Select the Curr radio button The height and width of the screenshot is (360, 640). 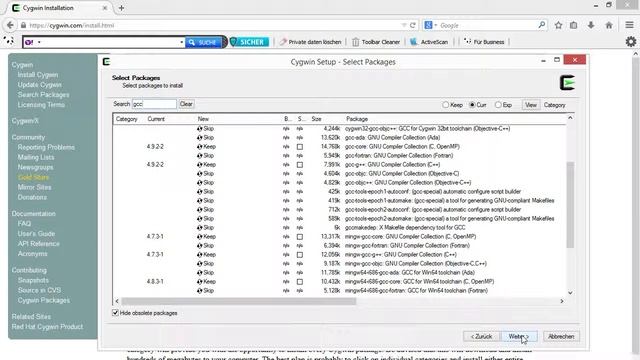click(x=472, y=105)
